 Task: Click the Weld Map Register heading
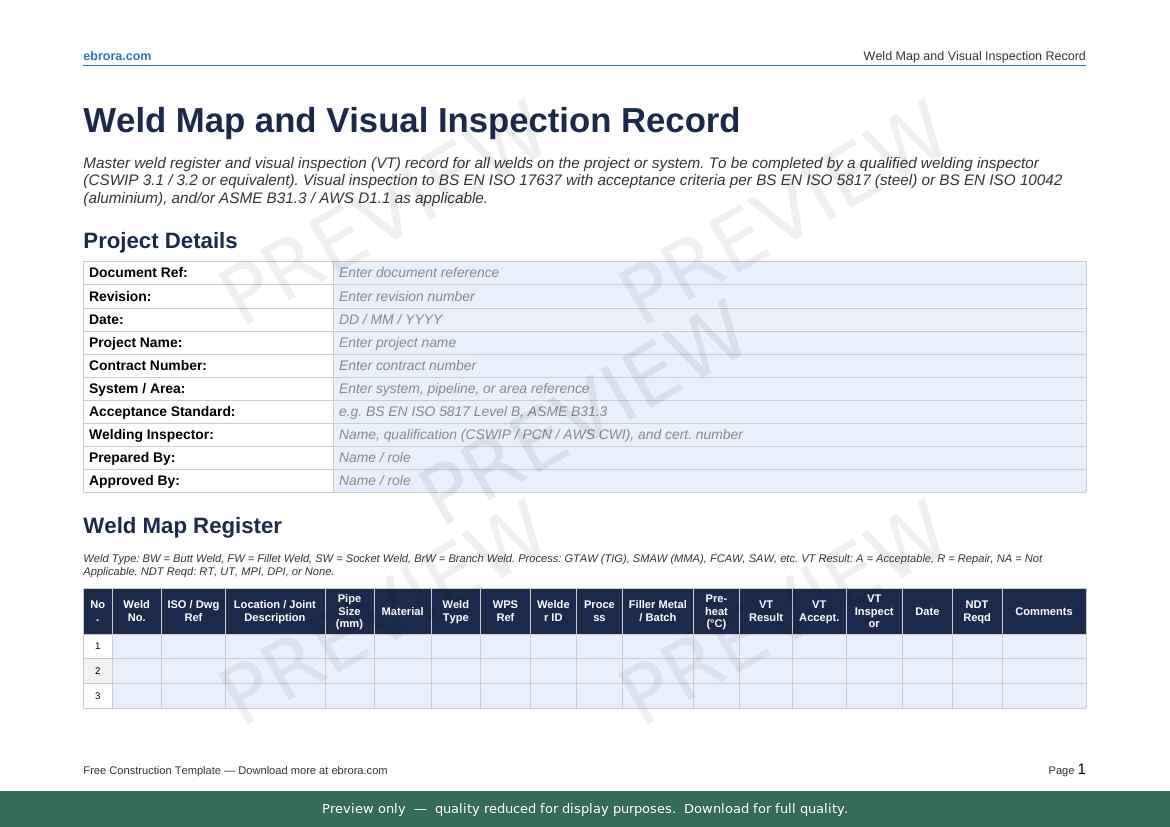point(182,526)
